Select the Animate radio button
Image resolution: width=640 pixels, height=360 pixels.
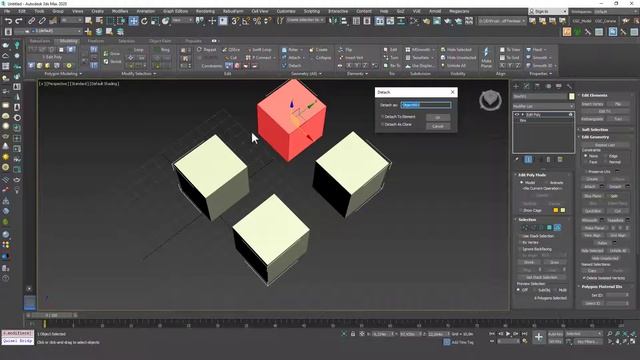point(546,182)
